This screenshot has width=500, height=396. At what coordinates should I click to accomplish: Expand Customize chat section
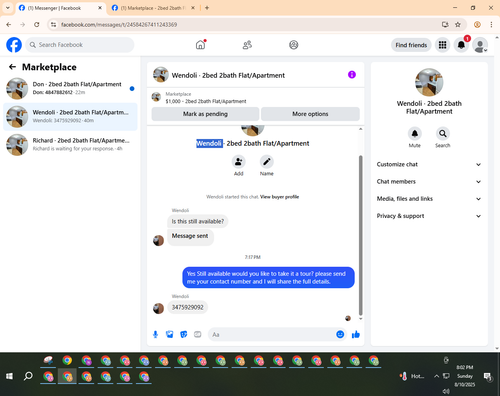coord(429,164)
